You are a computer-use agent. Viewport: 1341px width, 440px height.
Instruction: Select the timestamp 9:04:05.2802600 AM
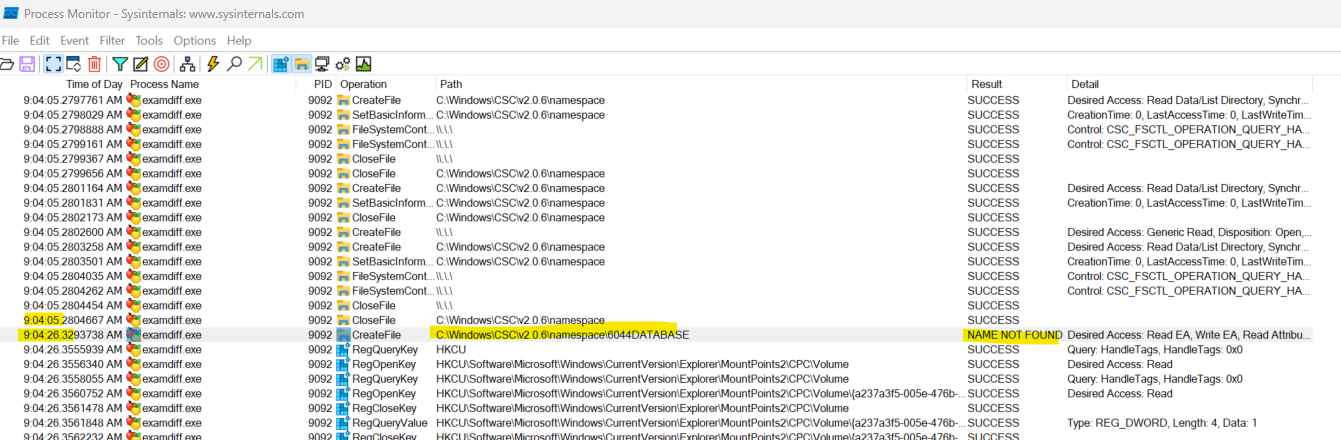(x=73, y=232)
